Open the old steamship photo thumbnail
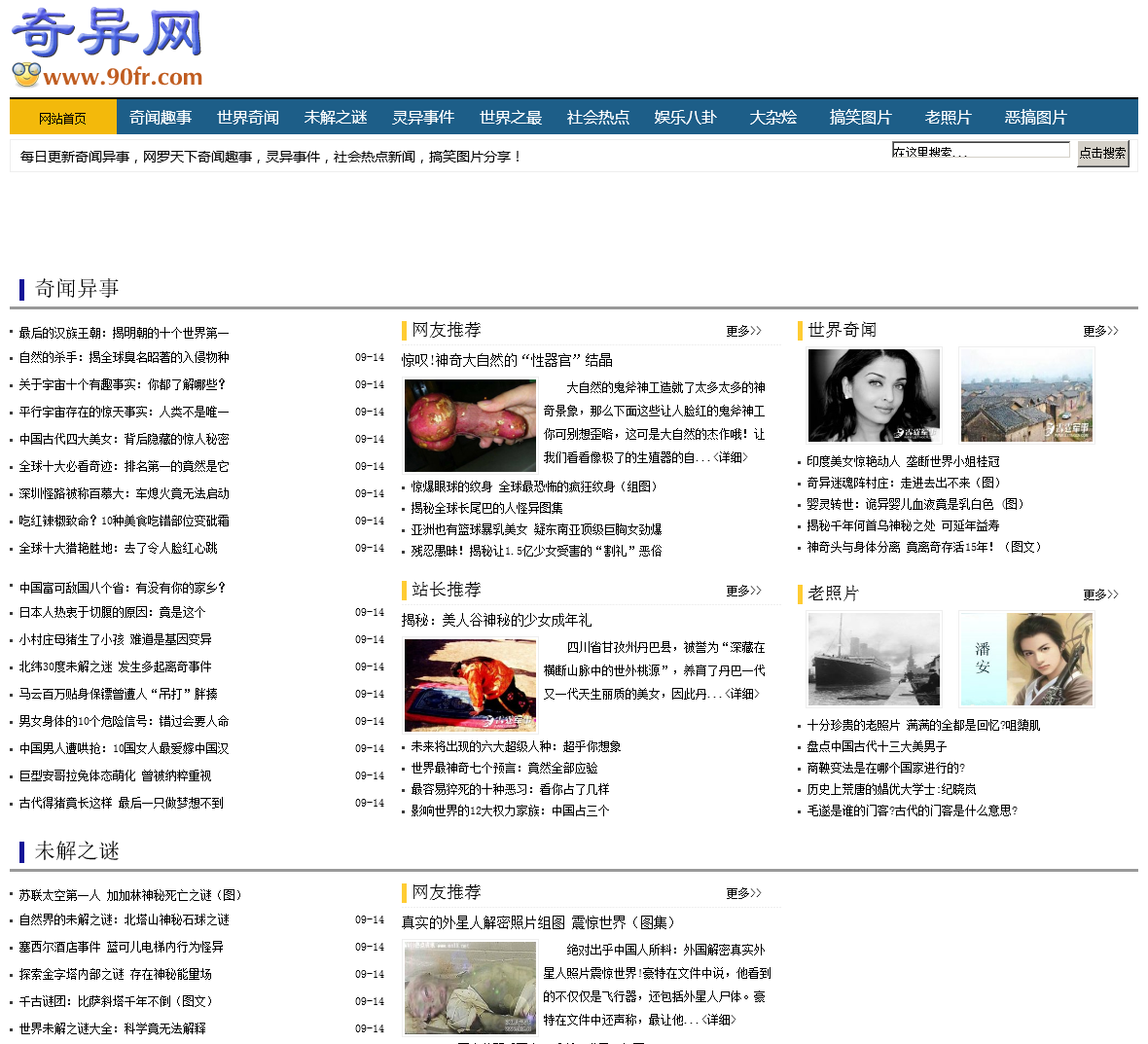Image resolution: width=1148 pixels, height=1044 pixels. point(874,659)
